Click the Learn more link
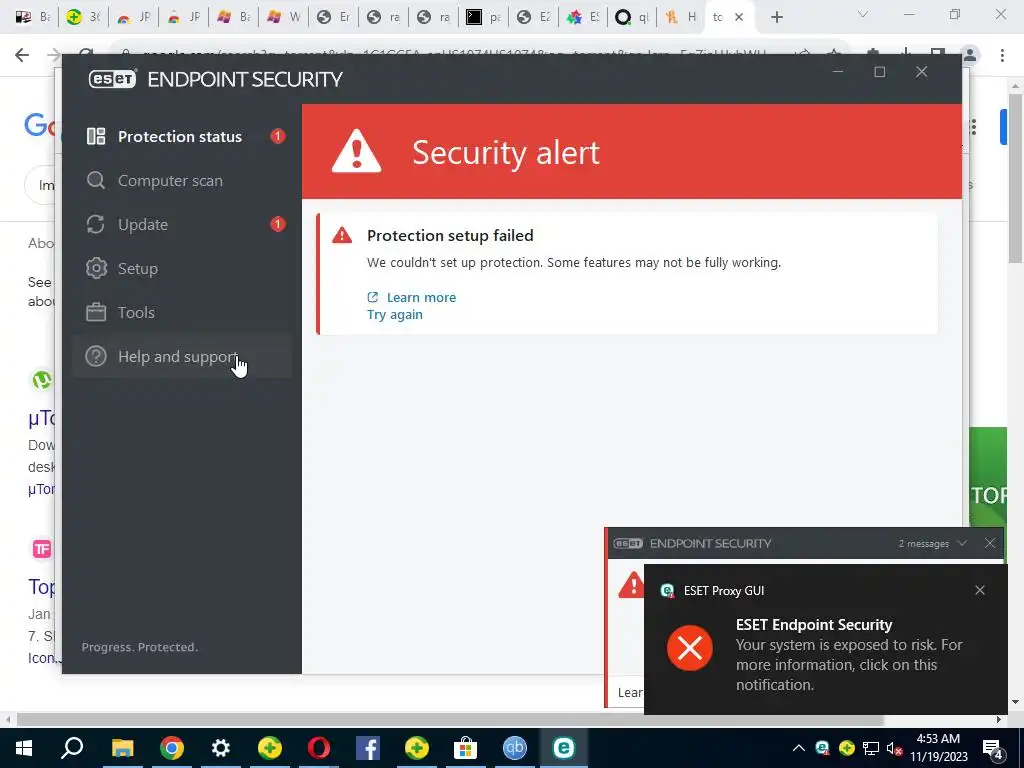The width and height of the screenshot is (1024, 768). [421, 297]
